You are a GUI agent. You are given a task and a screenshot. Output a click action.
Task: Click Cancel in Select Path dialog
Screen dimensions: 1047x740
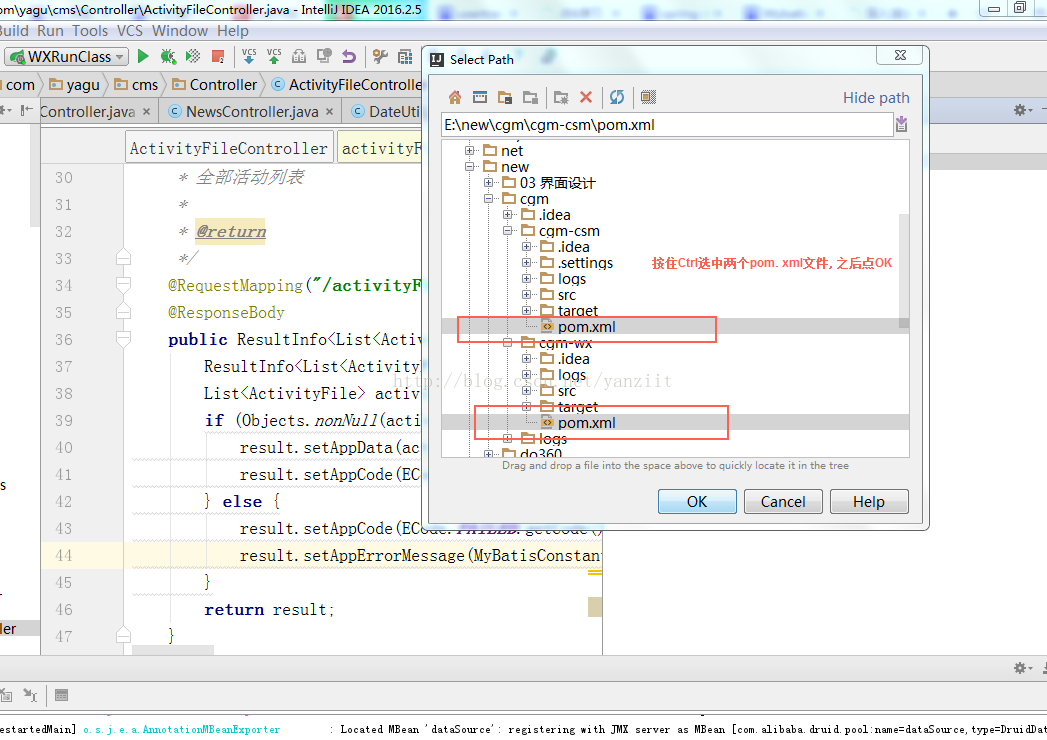point(783,502)
